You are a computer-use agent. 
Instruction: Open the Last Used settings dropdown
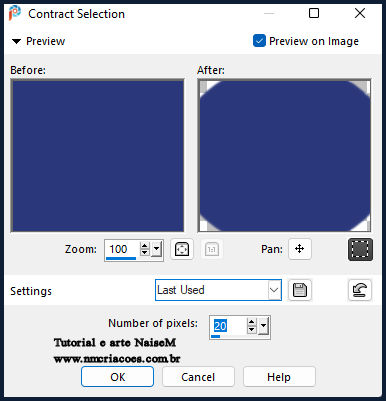[218, 290]
